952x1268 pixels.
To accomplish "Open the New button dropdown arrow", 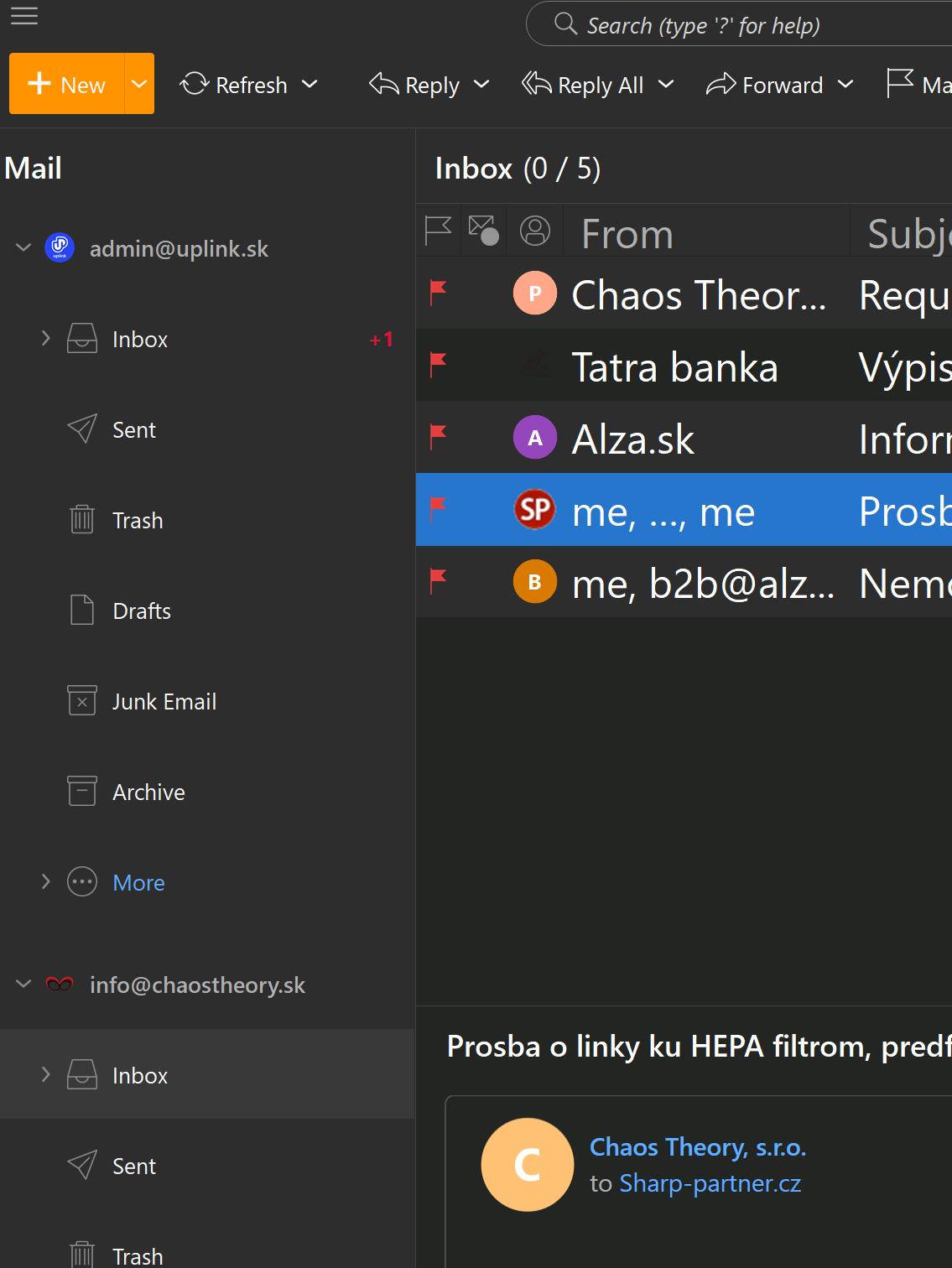I will click(x=139, y=84).
